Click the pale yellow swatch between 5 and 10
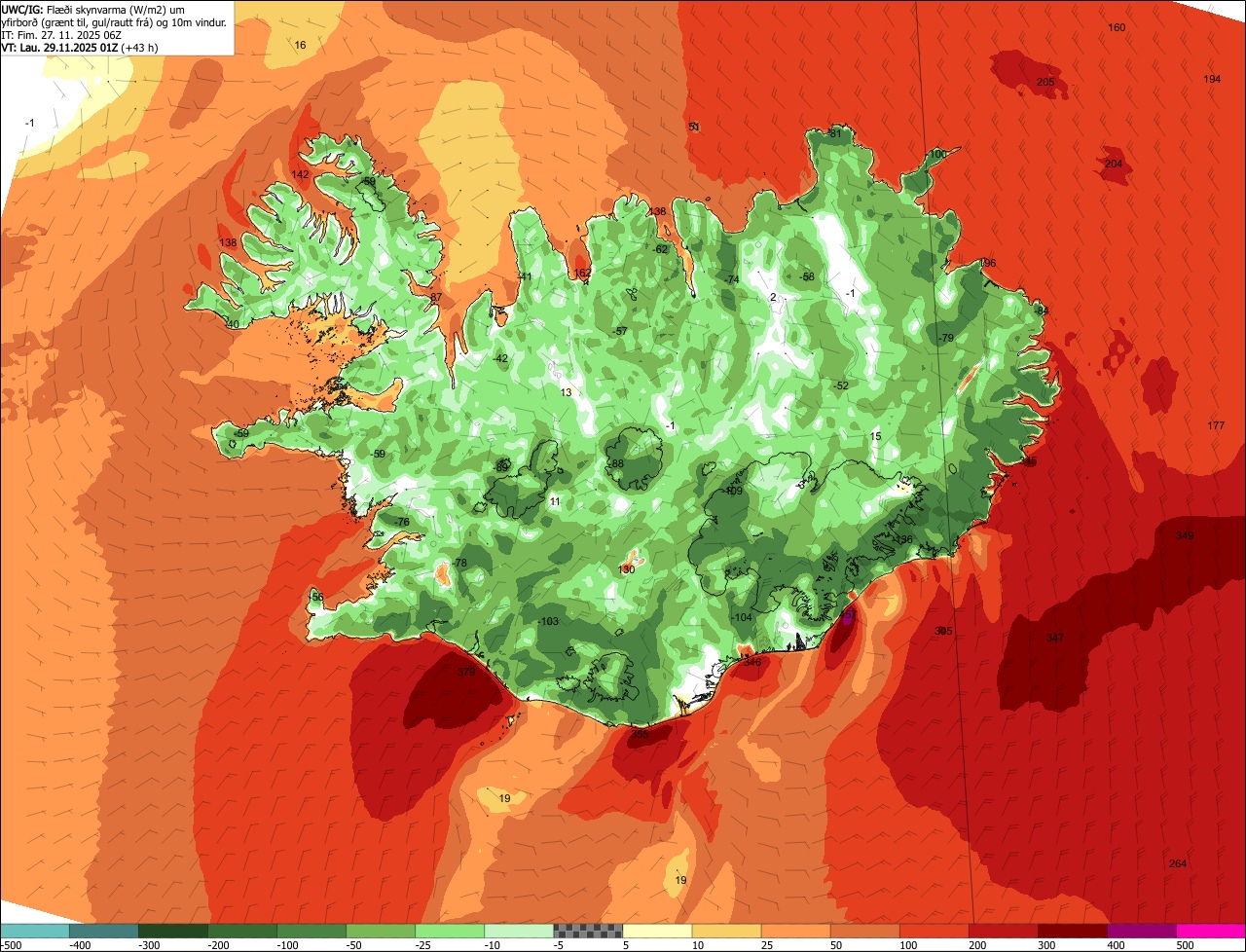 657,931
